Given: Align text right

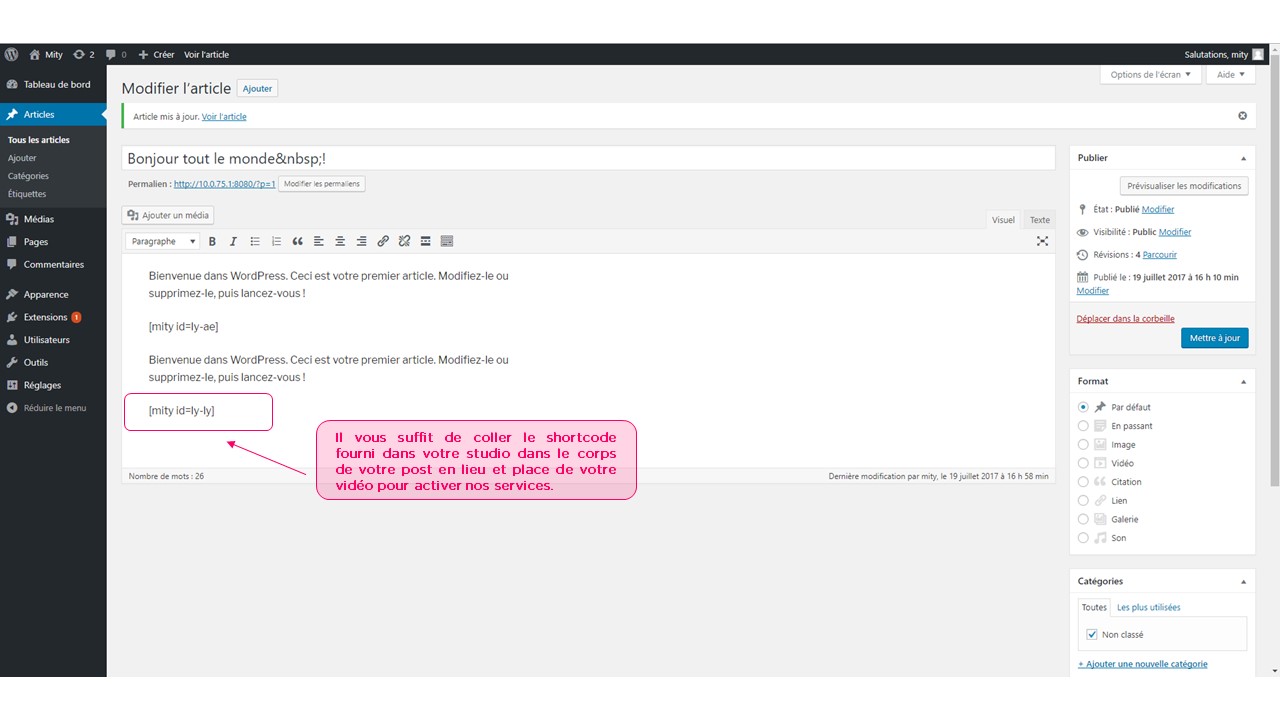Looking at the screenshot, I should coord(361,241).
